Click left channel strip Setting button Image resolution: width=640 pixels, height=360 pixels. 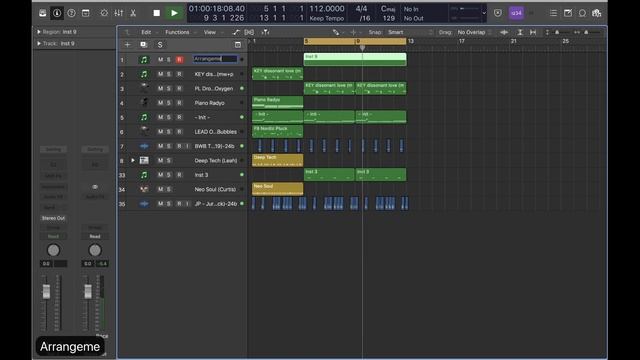coord(53,150)
